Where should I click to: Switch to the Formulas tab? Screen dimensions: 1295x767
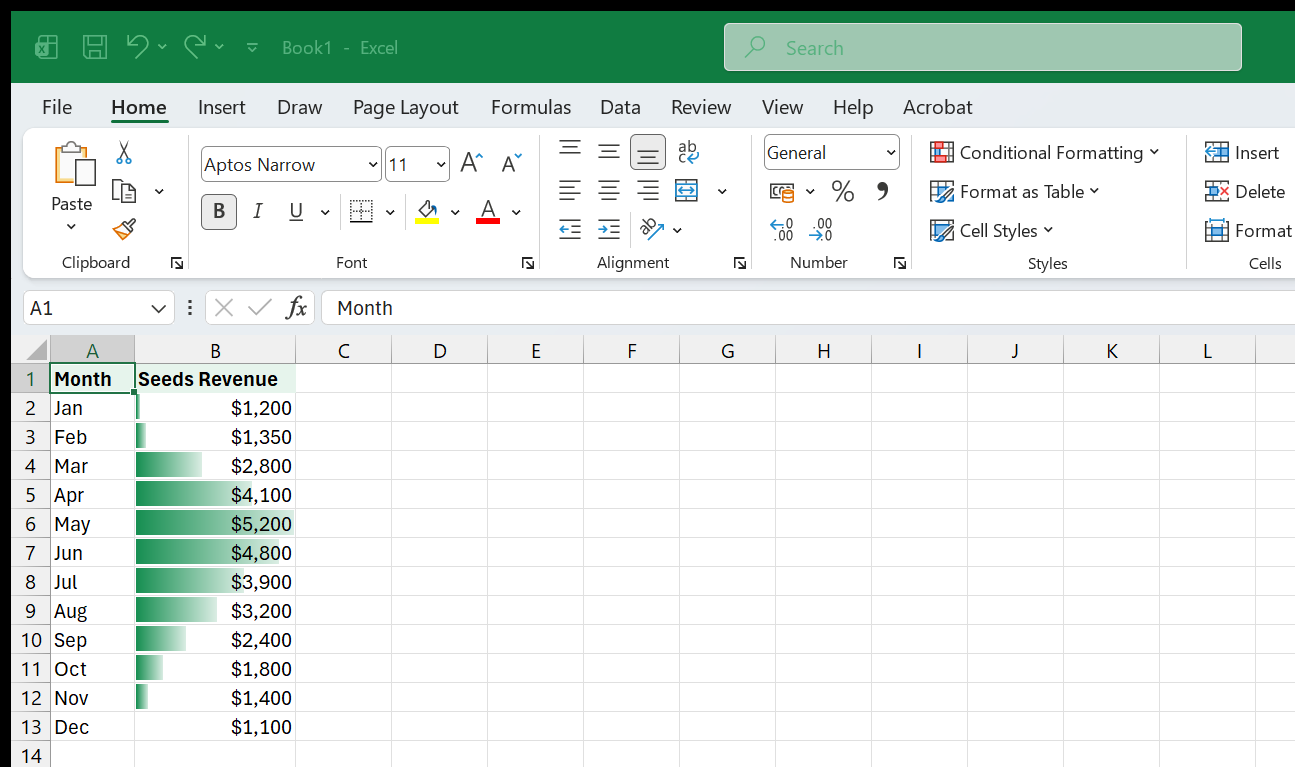531,107
